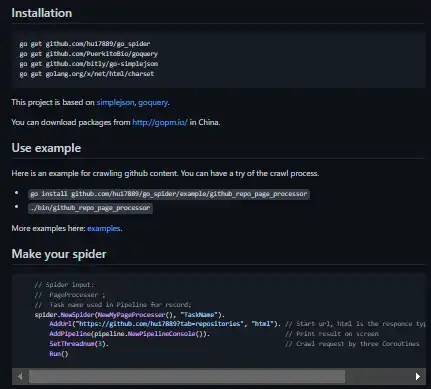Click the comment '// Crawl request by three Coroutines'
Screen dimensions: 431x389
352,344
